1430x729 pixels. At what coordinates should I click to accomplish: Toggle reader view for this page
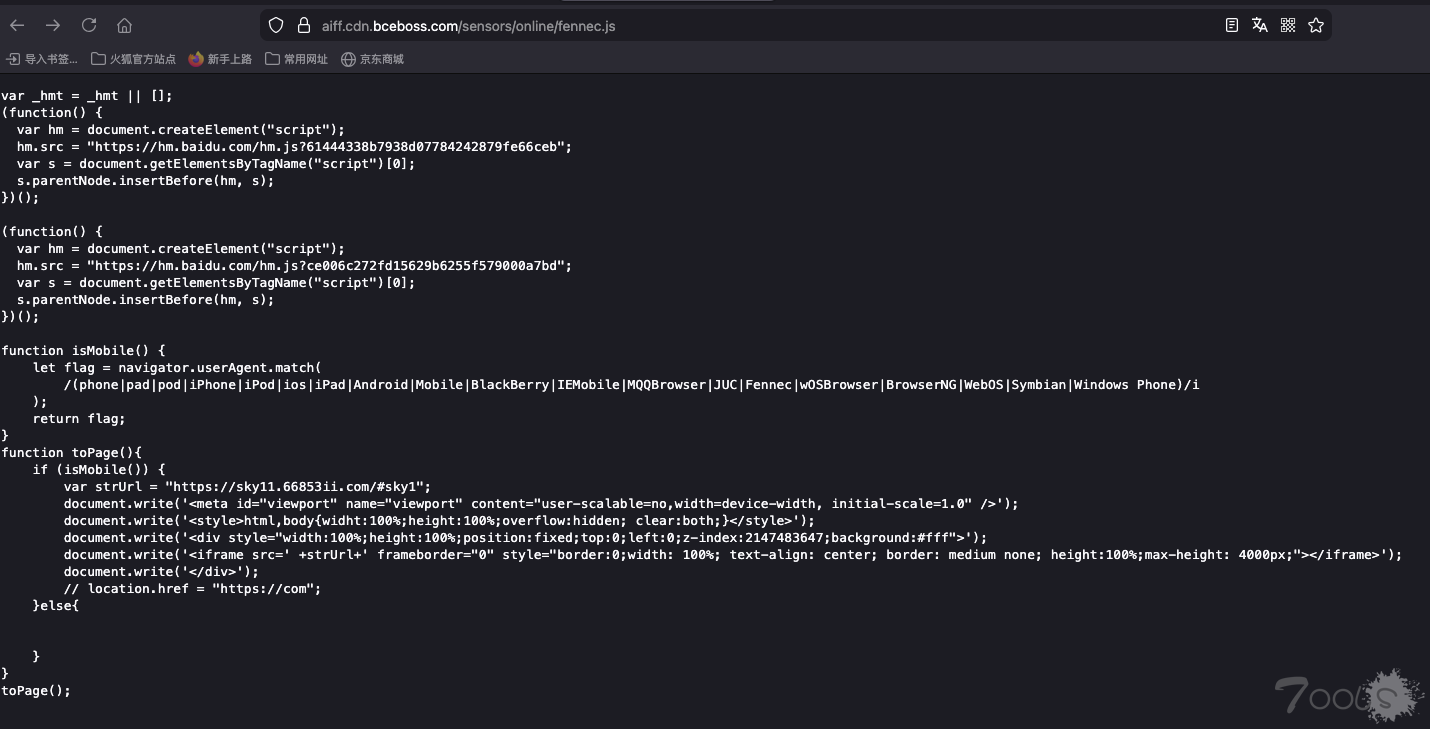tap(1232, 26)
